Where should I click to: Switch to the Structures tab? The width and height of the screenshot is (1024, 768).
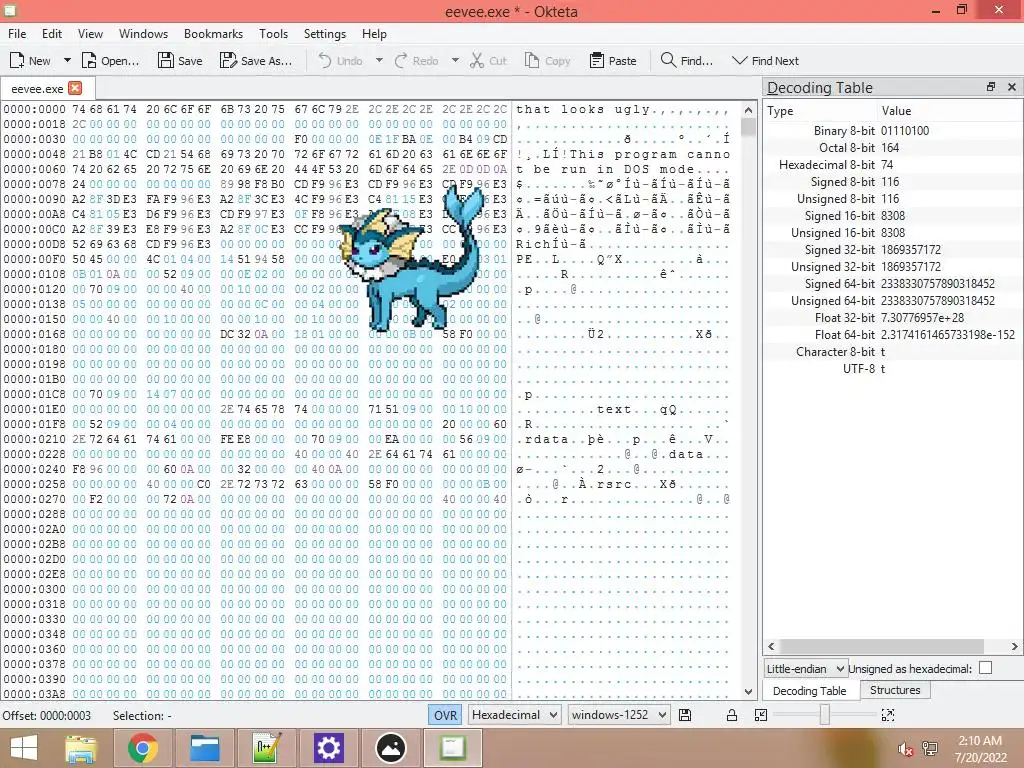pos(895,690)
